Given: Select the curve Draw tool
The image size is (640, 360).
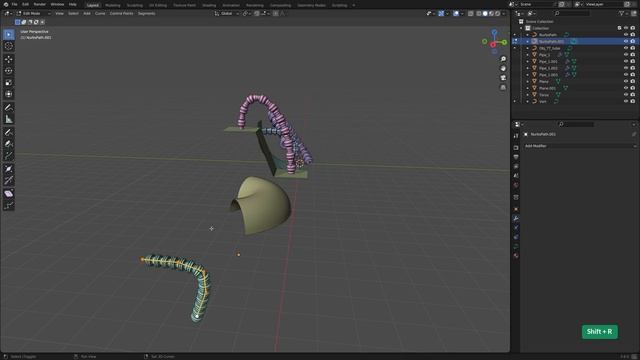Looking at the screenshot, I should (9, 132).
